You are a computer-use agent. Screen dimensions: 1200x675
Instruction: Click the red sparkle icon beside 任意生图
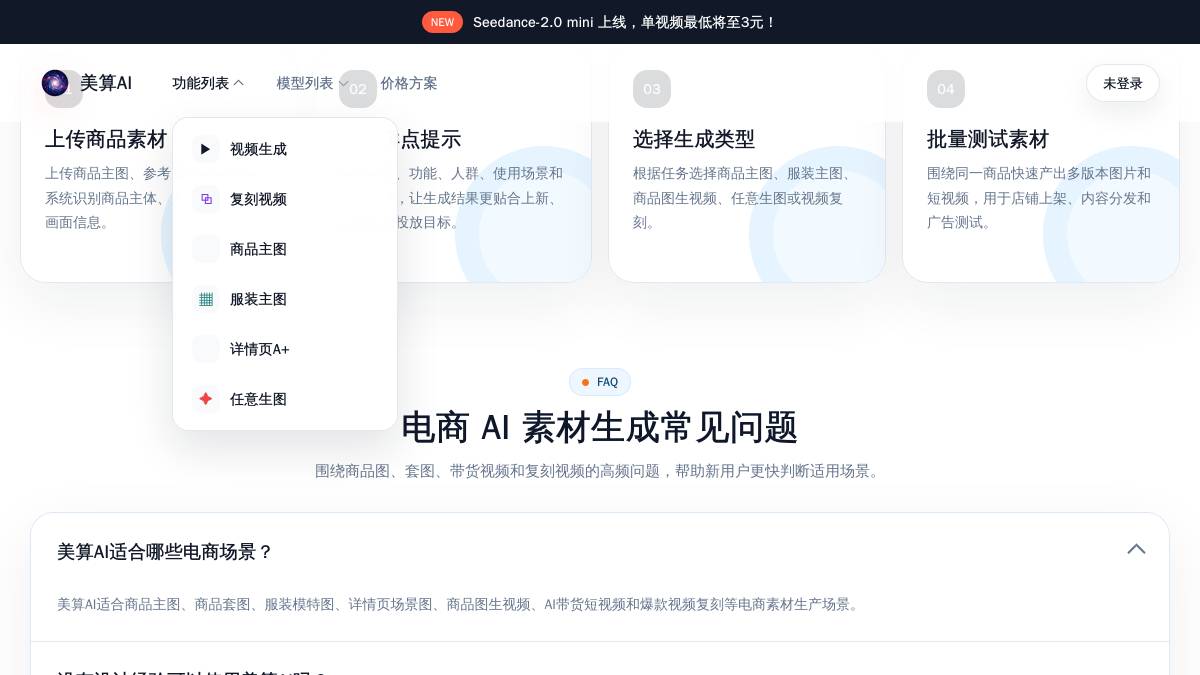[206, 399]
